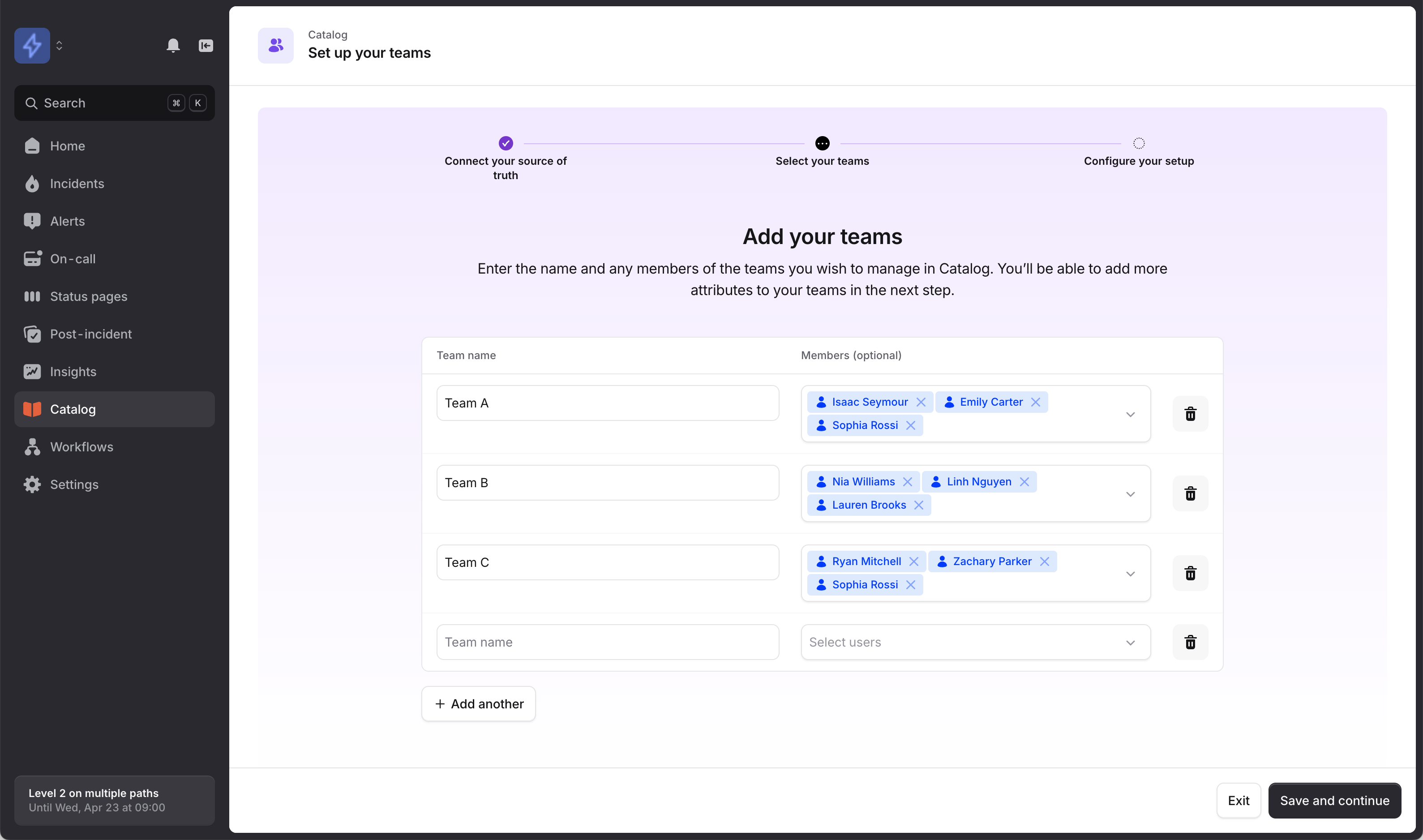Open the Insights page

(x=73, y=371)
